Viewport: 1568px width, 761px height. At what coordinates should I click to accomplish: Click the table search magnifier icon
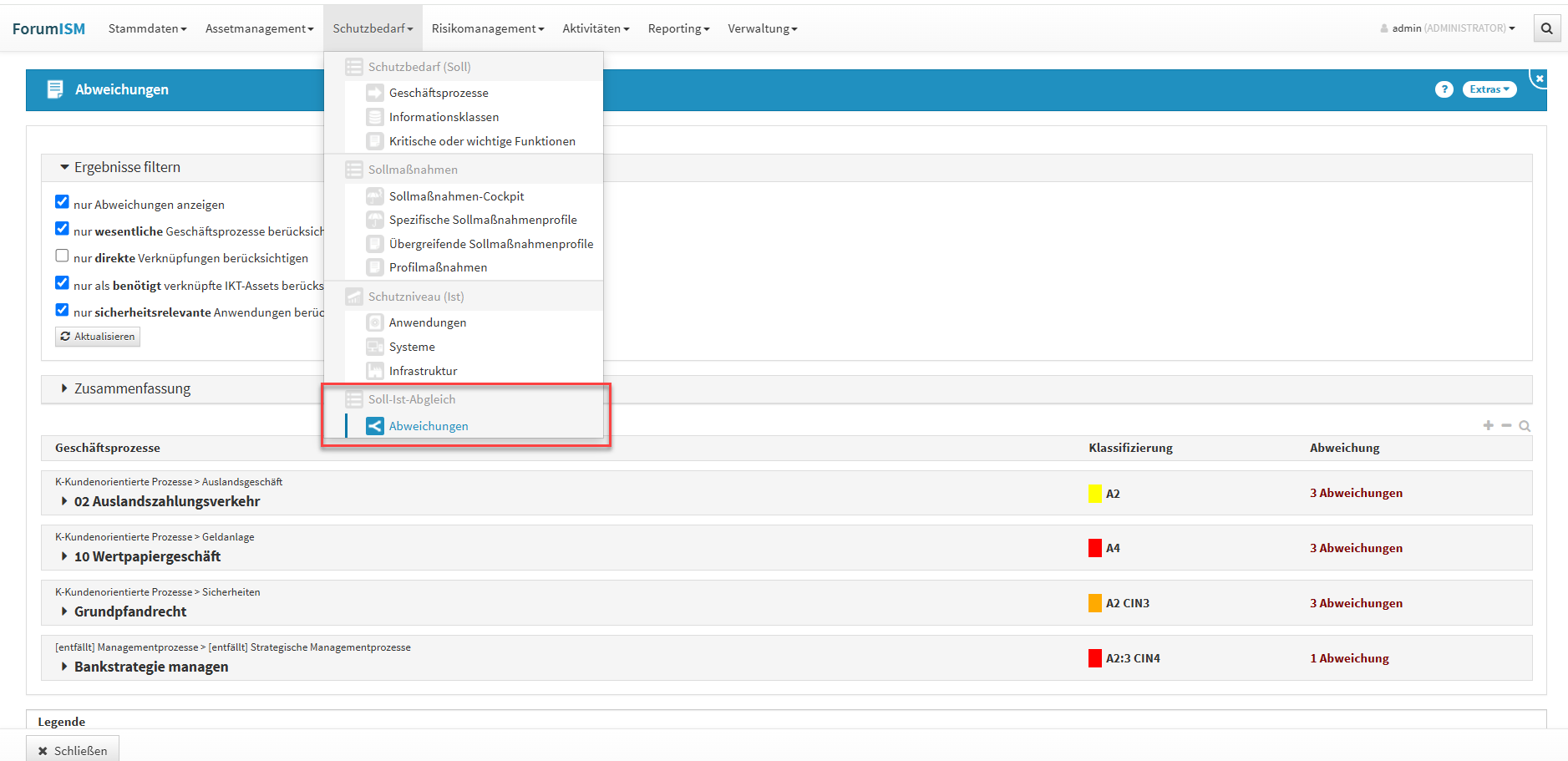pos(1525,426)
